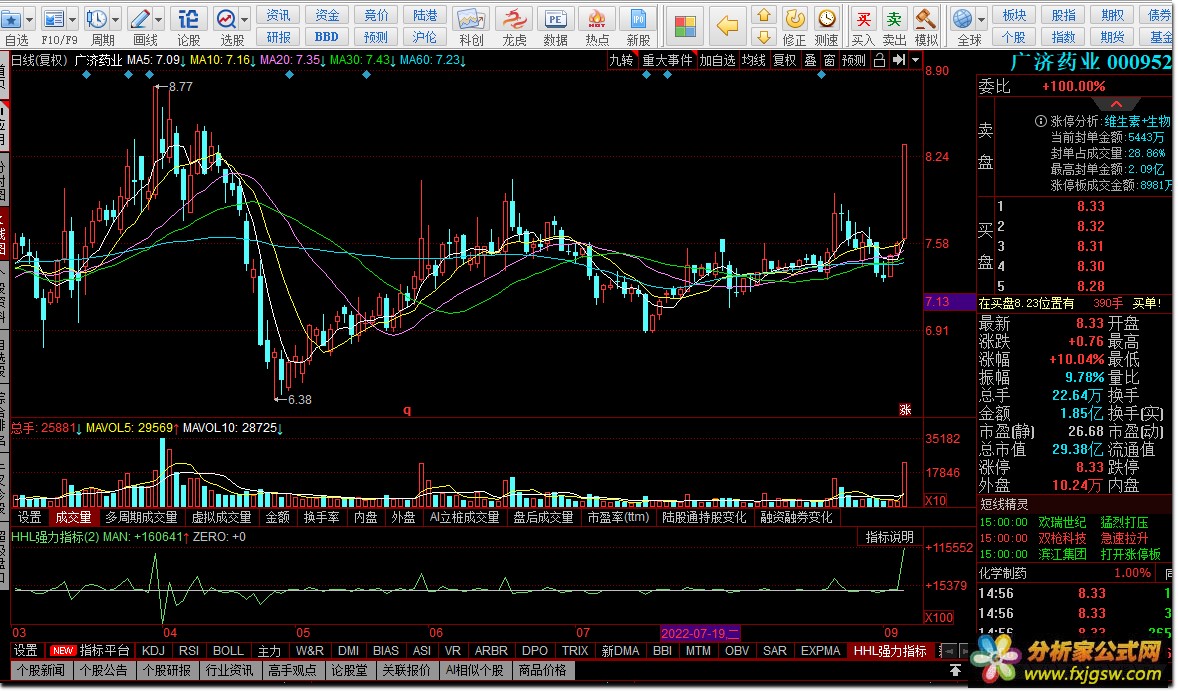1178x691 pixels.
Task: Click the 沪伦 button
Action: point(424,36)
